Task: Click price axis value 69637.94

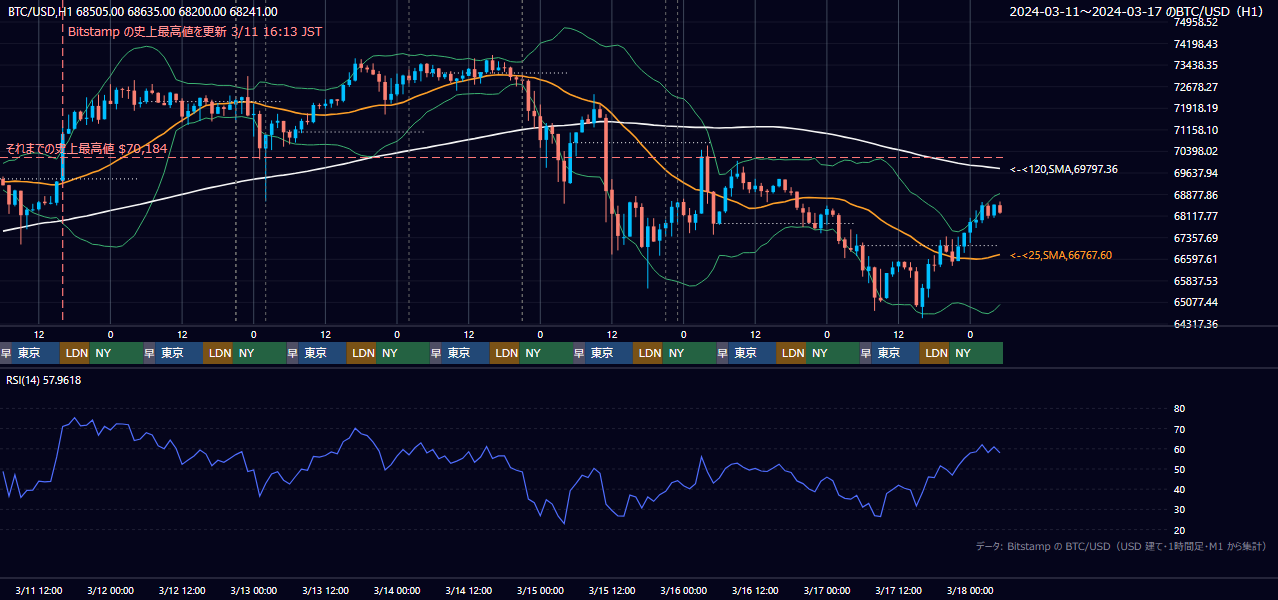Action: click(x=1195, y=173)
